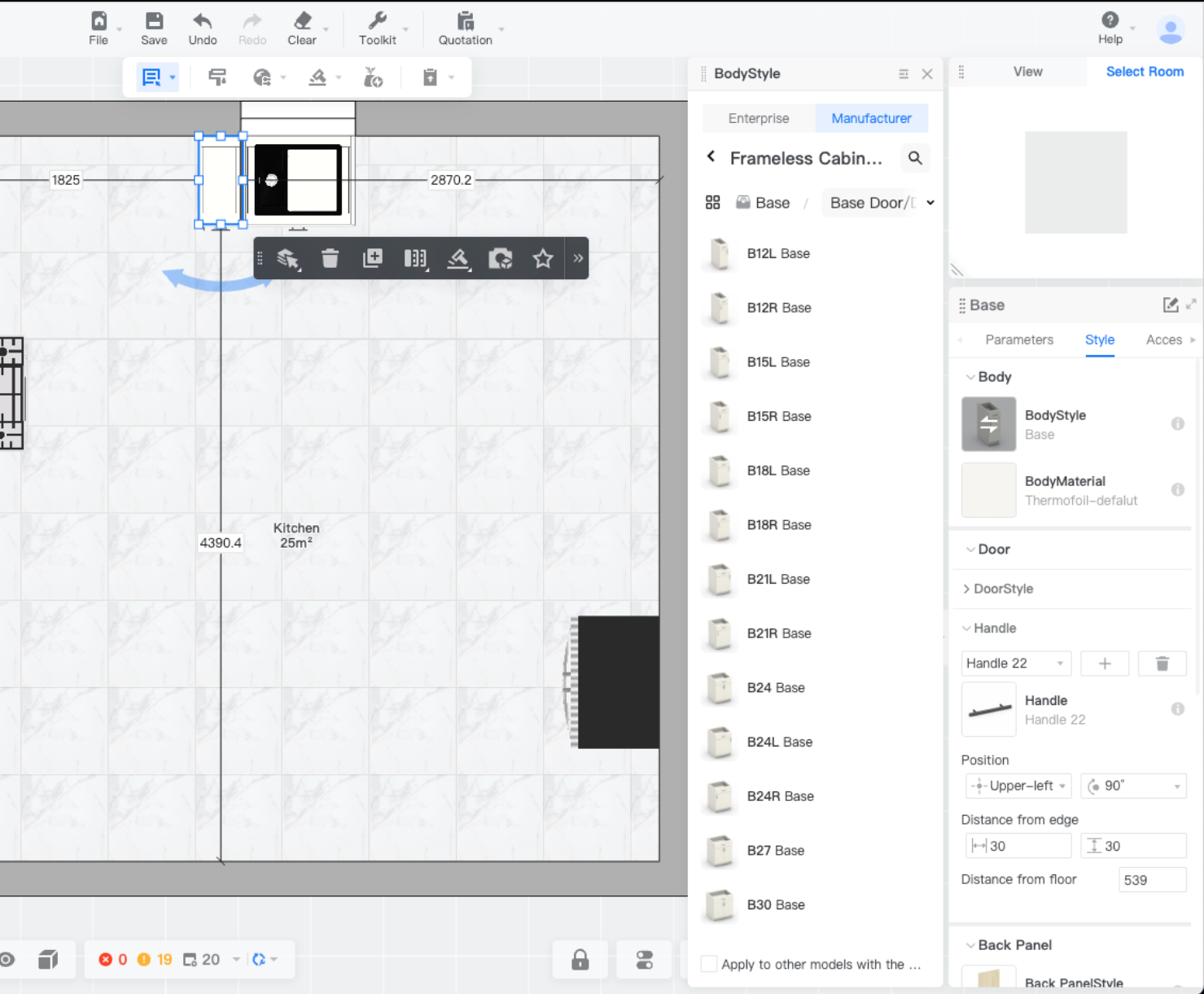Screen dimensions: 1204x994
Task: Switch to the Parameters tab
Action: coord(1018,339)
